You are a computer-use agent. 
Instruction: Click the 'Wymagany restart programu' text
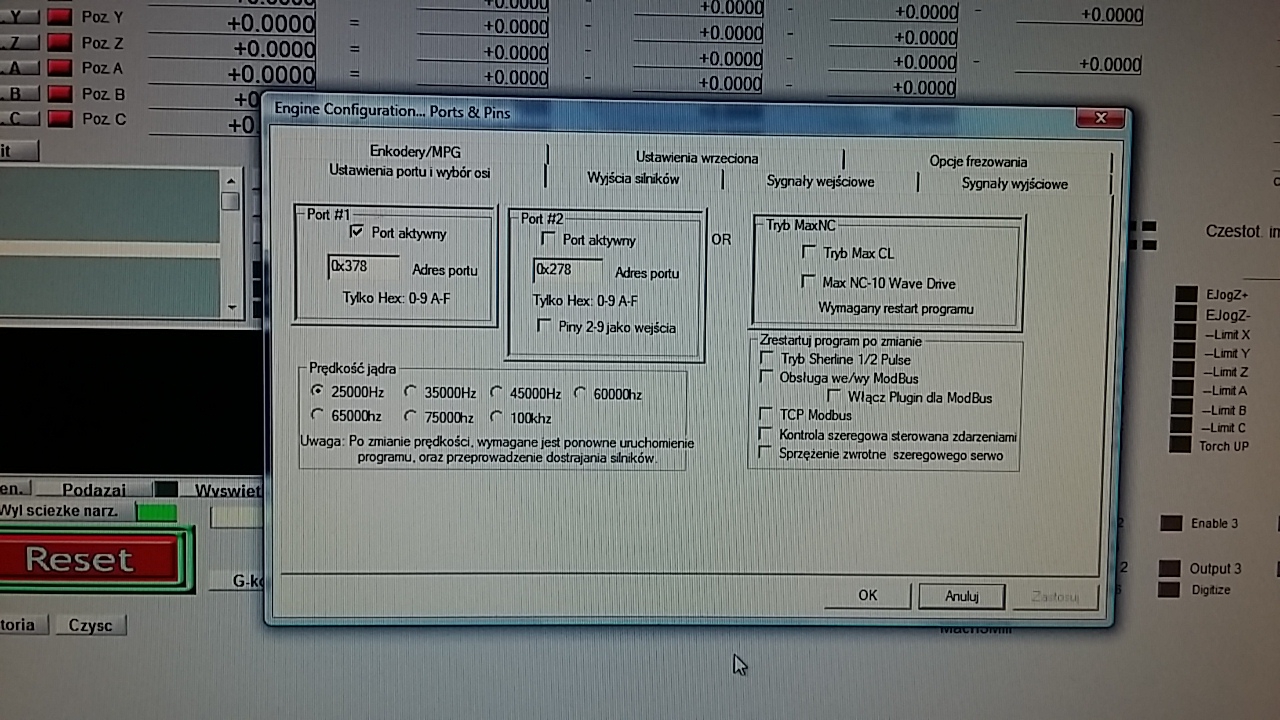tap(895, 308)
